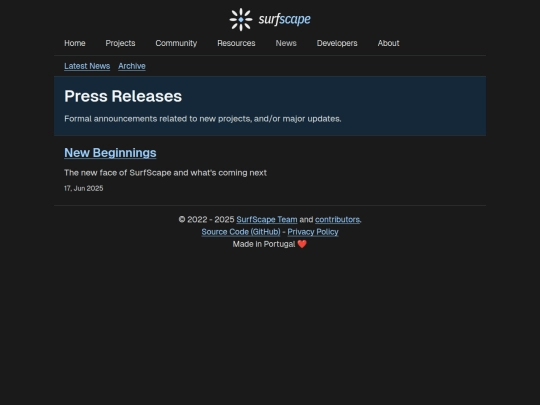
Task: Open Source Code (GitHub) link
Action: 241,232
